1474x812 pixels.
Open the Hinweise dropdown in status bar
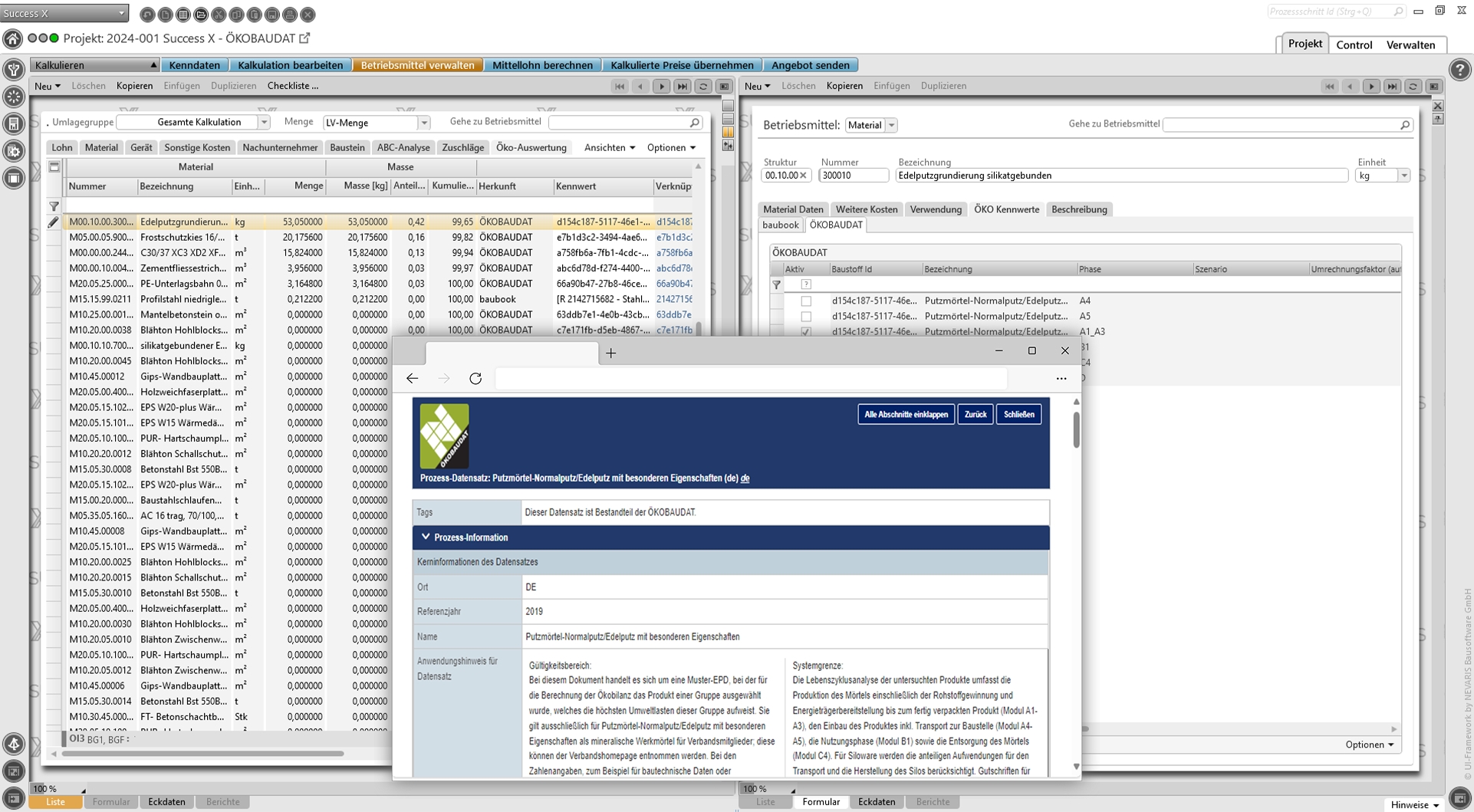(x=1415, y=804)
